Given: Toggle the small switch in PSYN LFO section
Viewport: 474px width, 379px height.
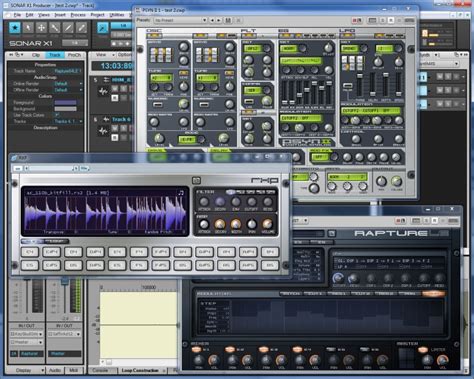Looking at the screenshot, I should [x=347, y=86].
